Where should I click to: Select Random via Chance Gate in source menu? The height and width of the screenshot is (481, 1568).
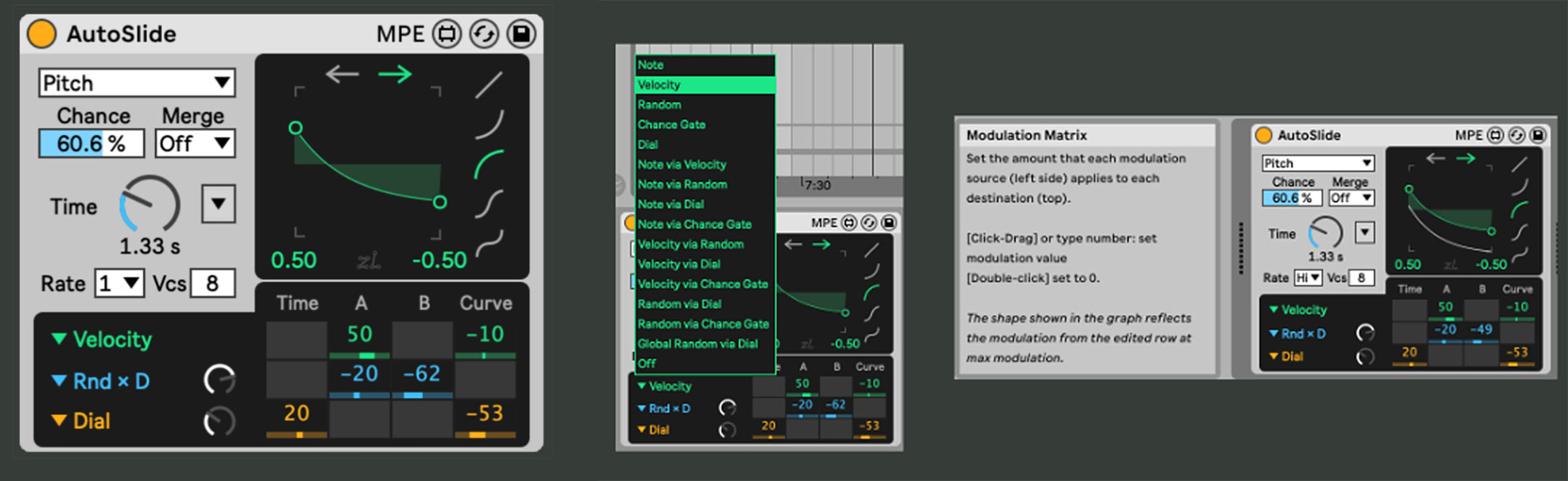(706, 324)
